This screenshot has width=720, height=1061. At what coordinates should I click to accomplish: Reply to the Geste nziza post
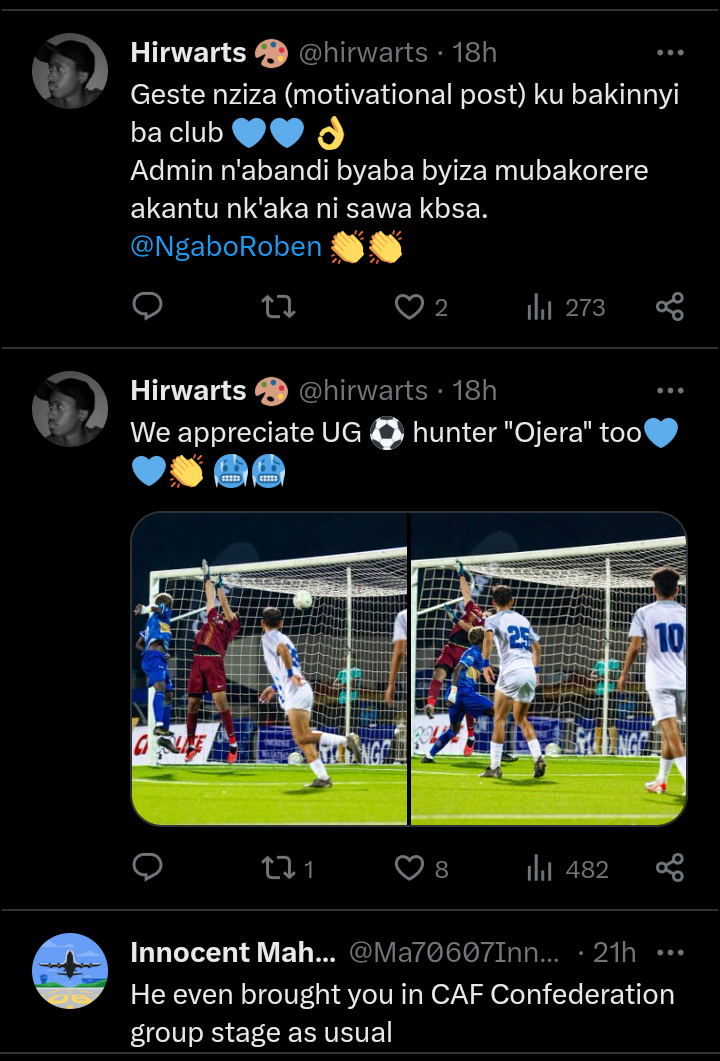tap(148, 307)
